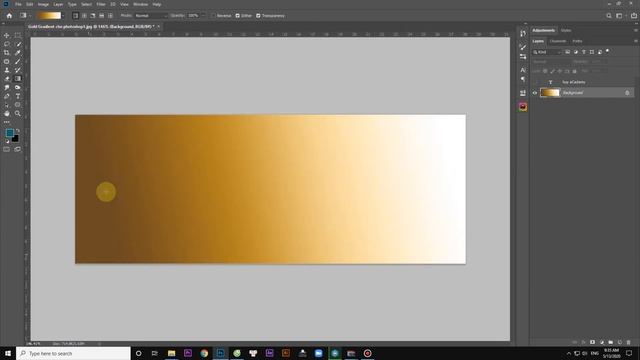Click the lock icon on the Background layer
The width and height of the screenshot is (640, 360).
(627, 93)
